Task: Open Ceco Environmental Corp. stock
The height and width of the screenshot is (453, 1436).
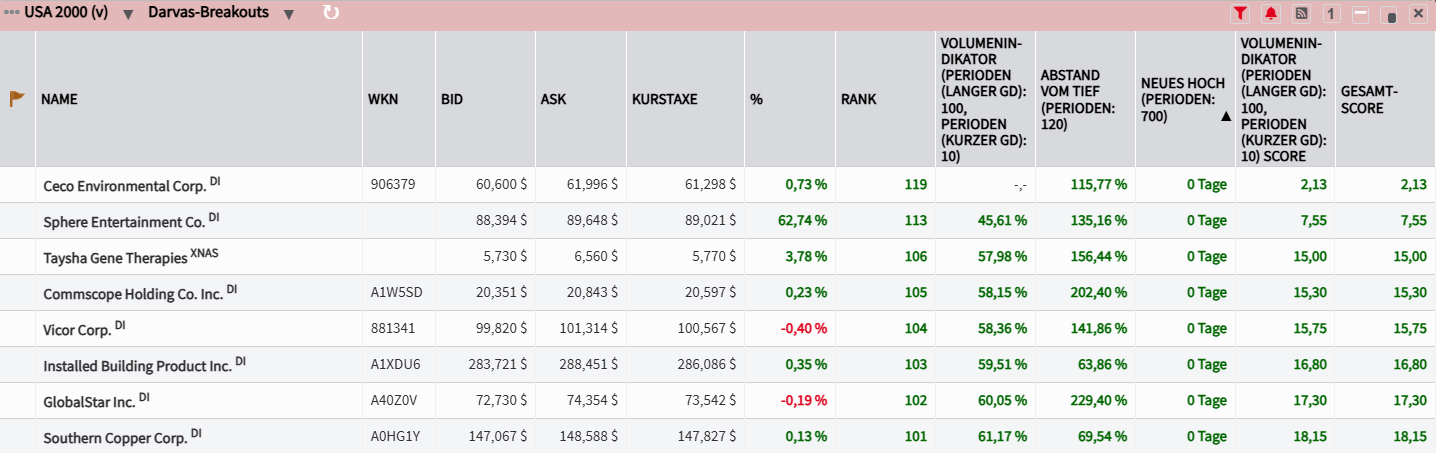Action: point(124,186)
